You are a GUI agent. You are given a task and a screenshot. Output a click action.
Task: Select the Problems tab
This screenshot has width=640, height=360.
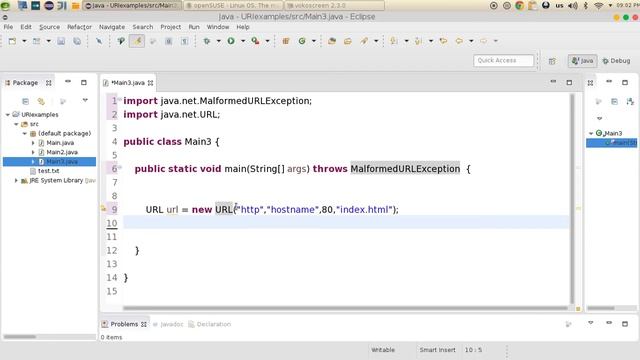point(124,324)
